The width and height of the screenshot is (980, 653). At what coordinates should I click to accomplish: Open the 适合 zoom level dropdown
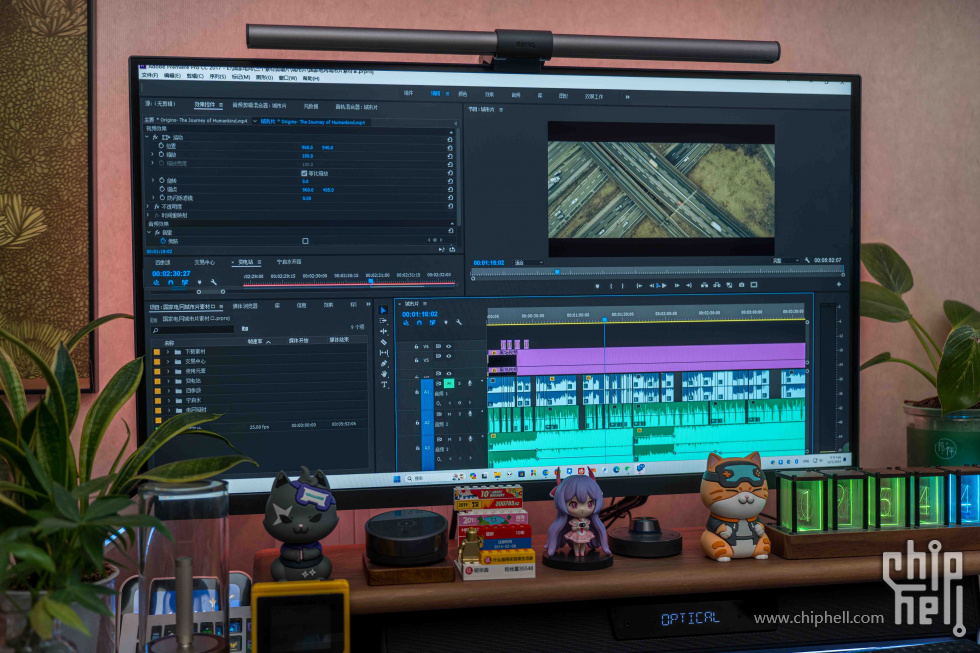(528, 262)
